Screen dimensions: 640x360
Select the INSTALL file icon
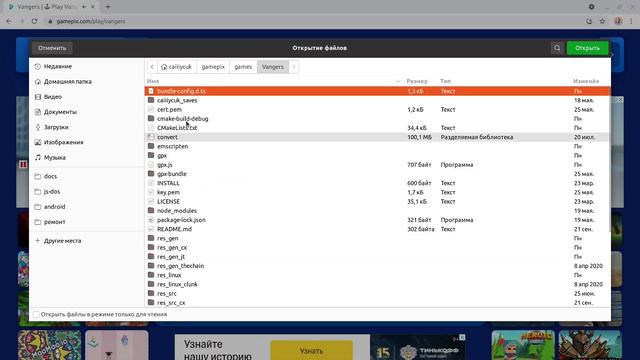pos(151,183)
